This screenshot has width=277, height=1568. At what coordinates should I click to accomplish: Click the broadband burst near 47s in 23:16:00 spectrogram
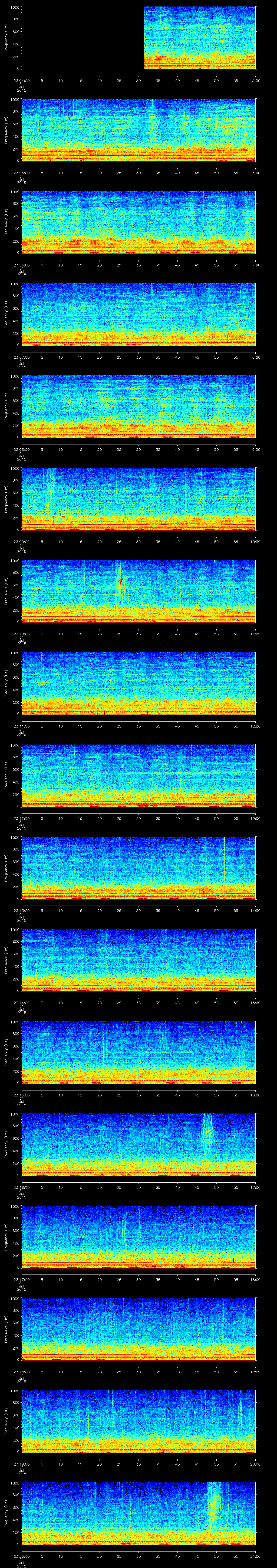tap(207, 1134)
